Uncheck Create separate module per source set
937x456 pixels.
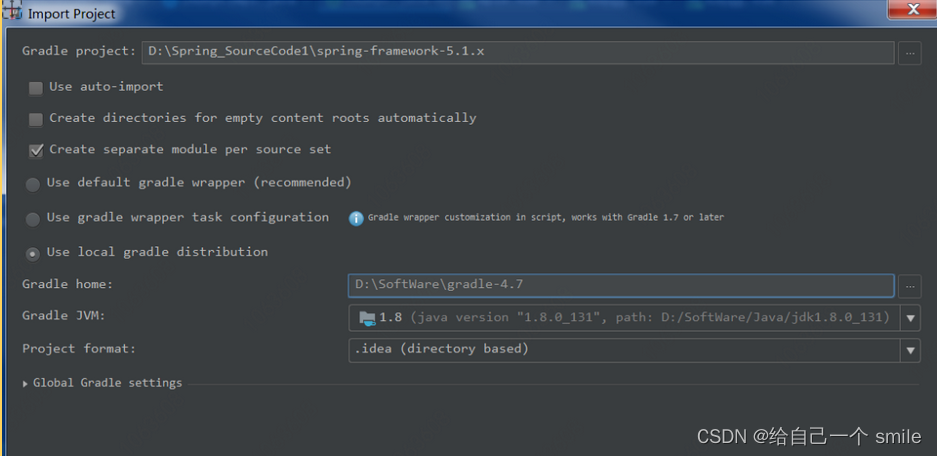click(36, 151)
